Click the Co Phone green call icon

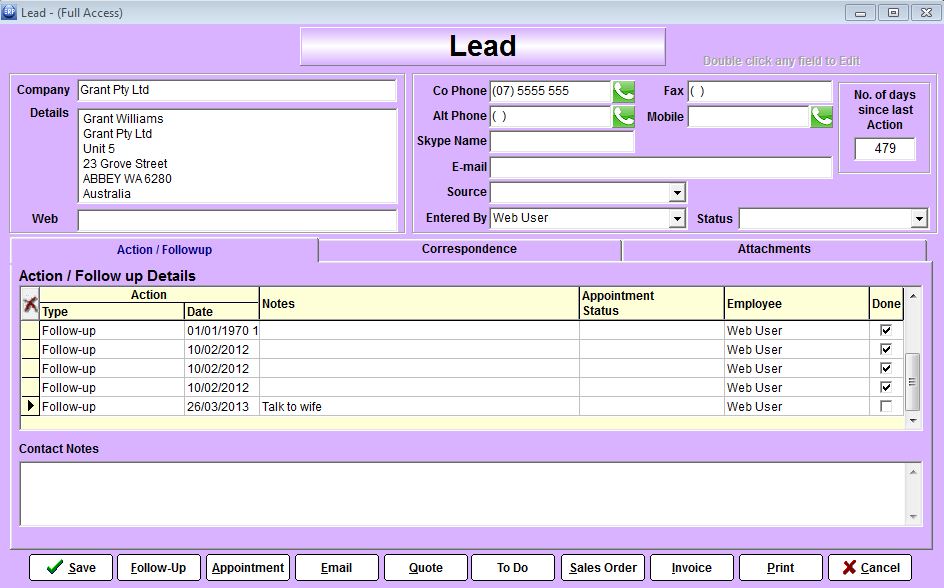coord(623,92)
